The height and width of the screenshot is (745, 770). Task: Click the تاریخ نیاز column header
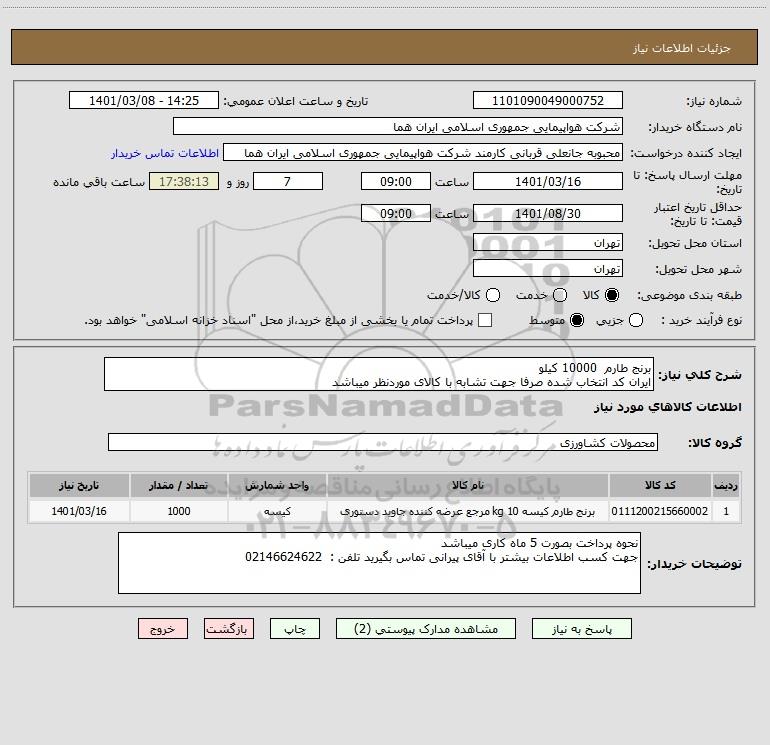79,485
